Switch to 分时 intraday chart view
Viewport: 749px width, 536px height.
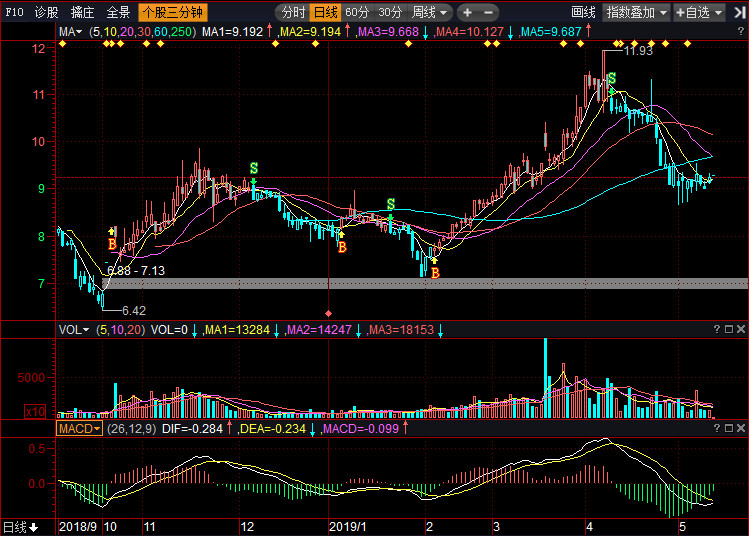coord(293,13)
